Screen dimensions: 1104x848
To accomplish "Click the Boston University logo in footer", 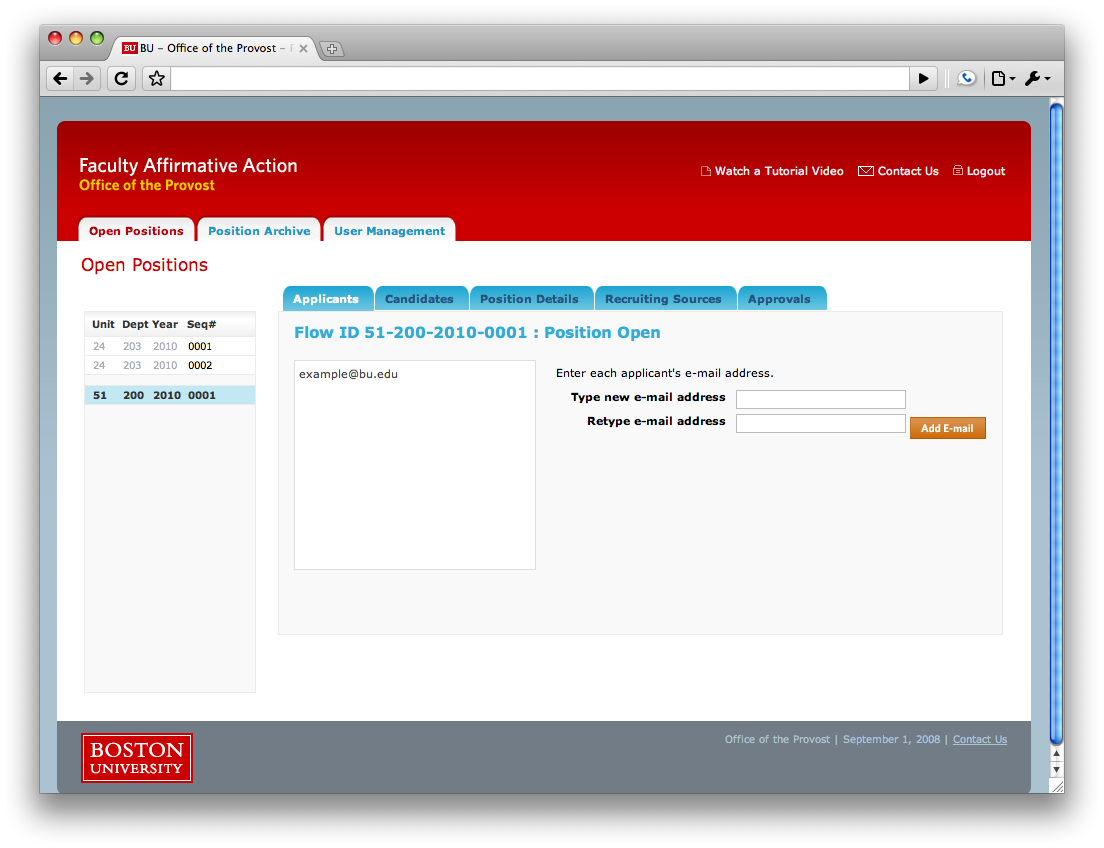I will point(137,758).
